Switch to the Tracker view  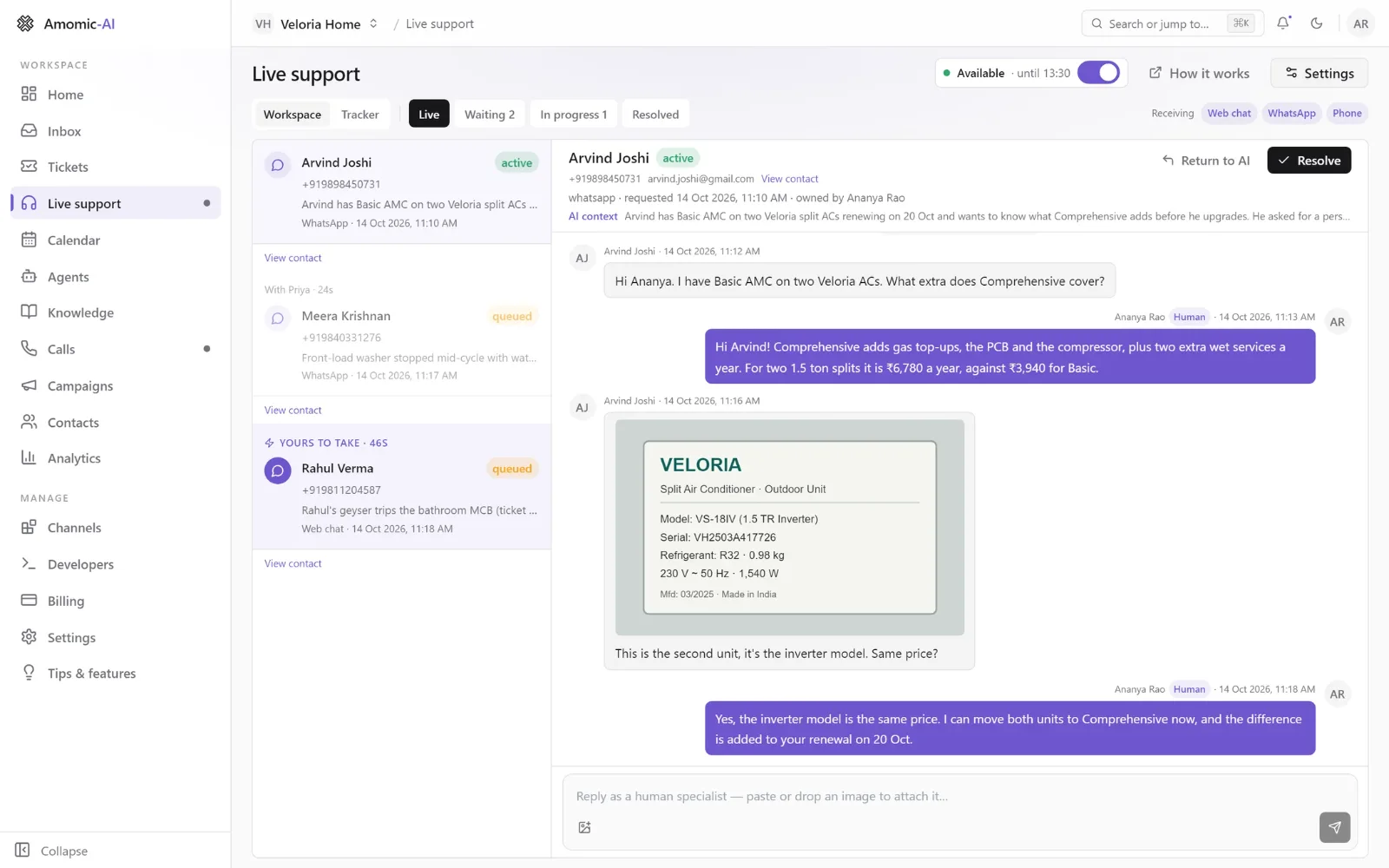tap(359, 115)
